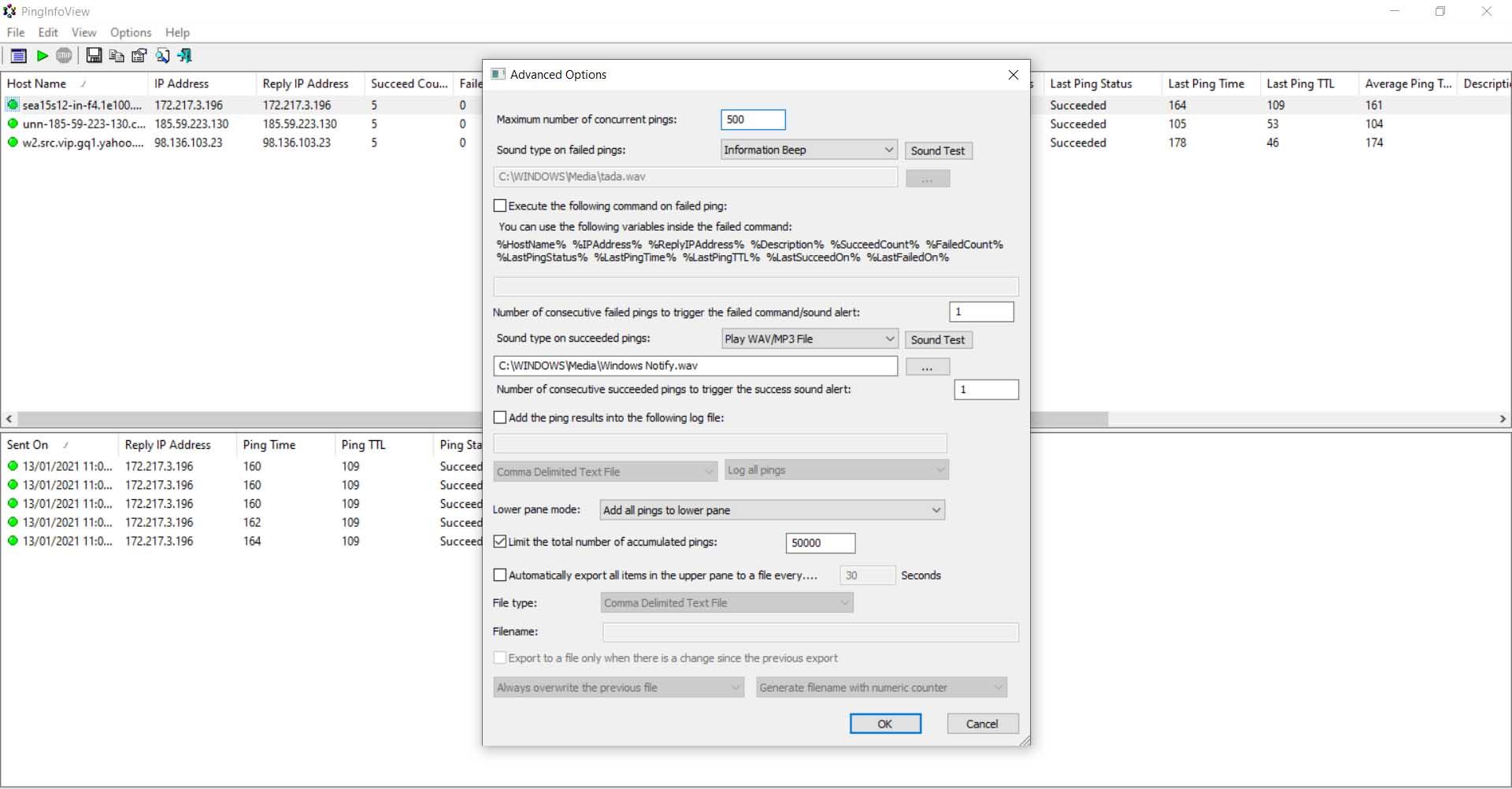The width and height of the screenshot is (1512, 789).
Task: Click the green icon of the ping row with time 162
Action: coord(13,522)
